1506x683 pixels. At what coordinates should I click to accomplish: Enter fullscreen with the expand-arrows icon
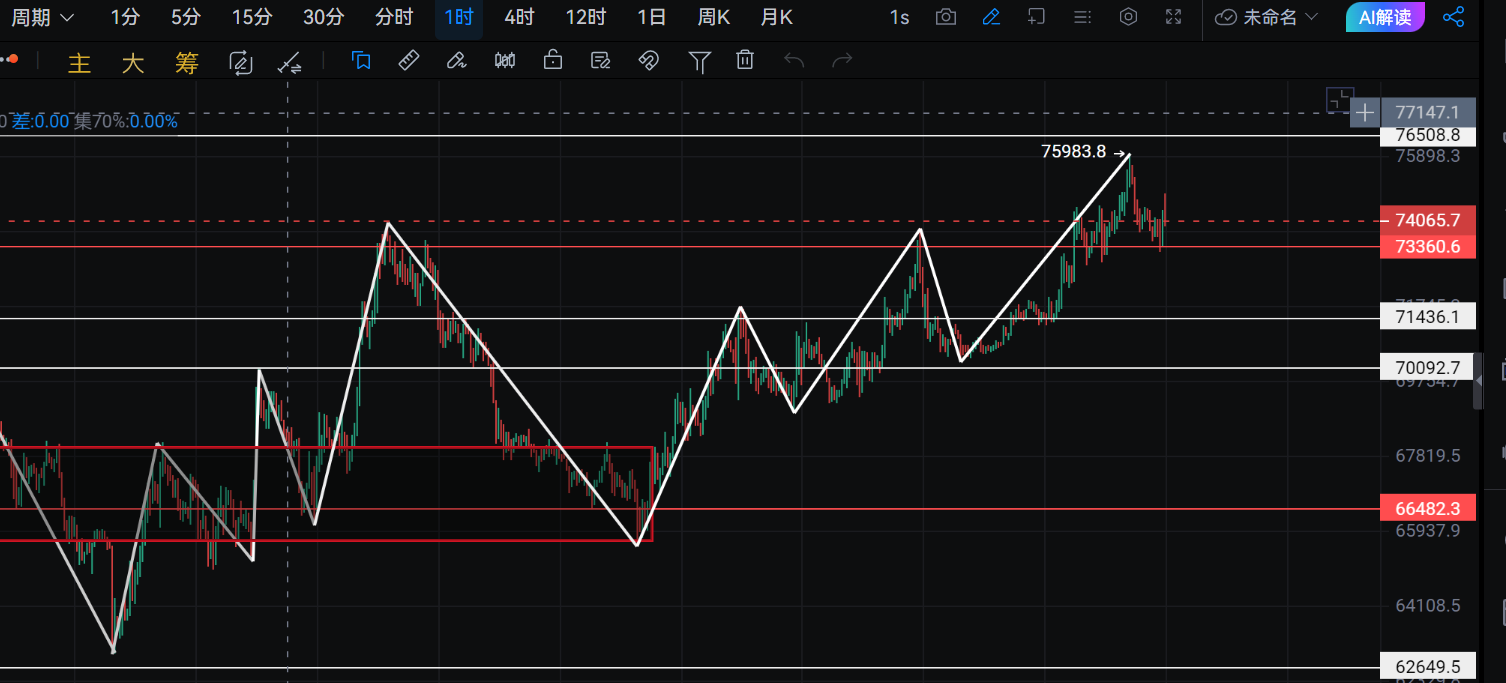click(x=1174, y=17)
